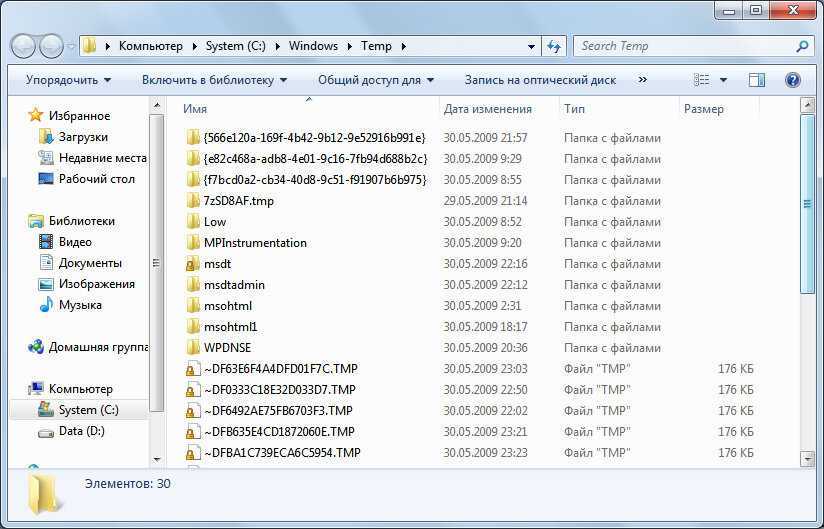Click navigation pane scrollbar up arrow
This screenshot has height=529, width=824.
157,106
